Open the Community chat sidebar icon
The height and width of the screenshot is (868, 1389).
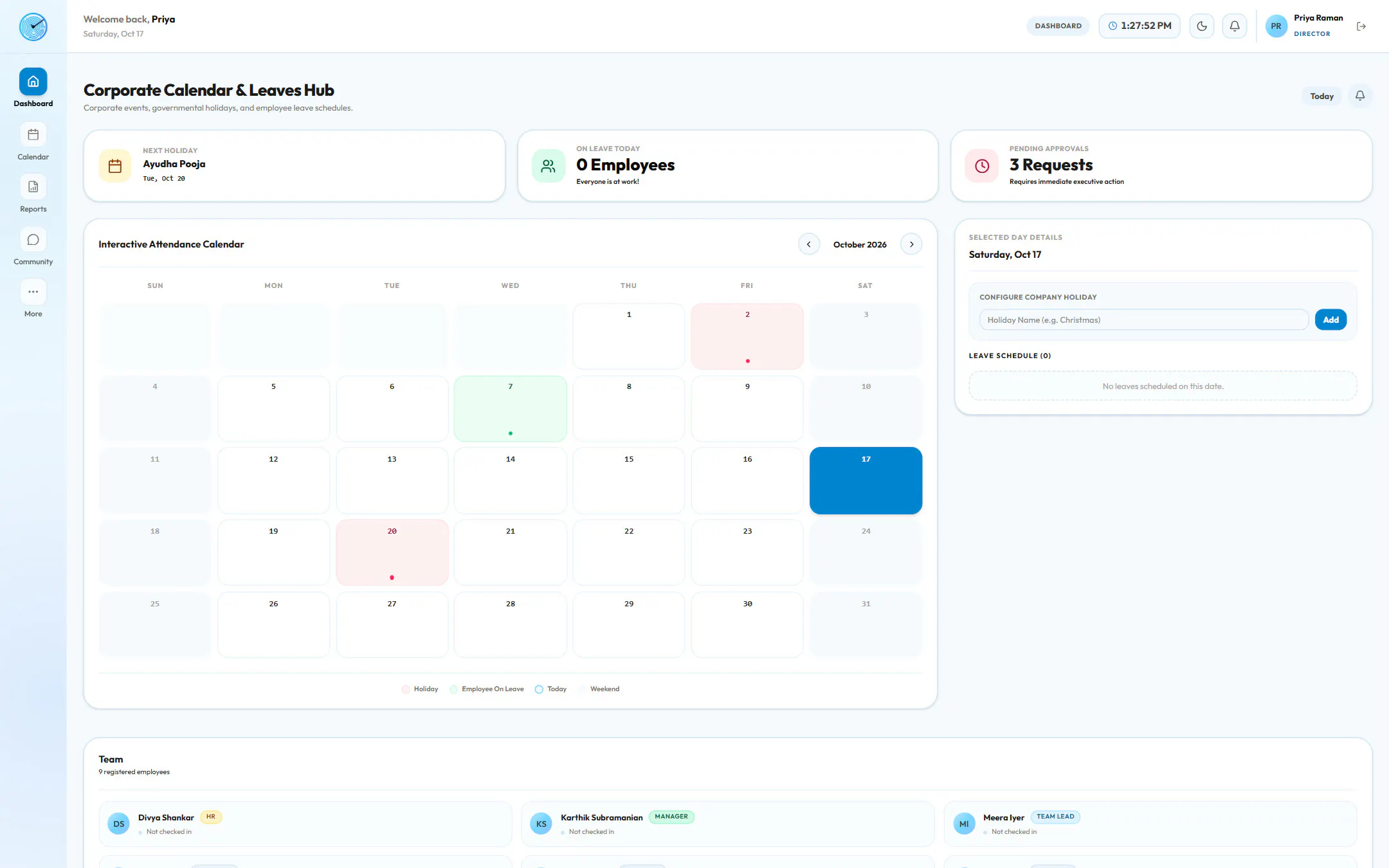[x=33, y=239]
